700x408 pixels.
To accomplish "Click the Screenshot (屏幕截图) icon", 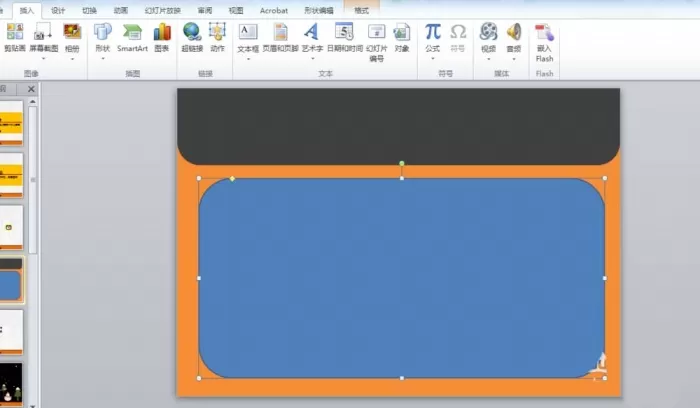I will (43, 32).
